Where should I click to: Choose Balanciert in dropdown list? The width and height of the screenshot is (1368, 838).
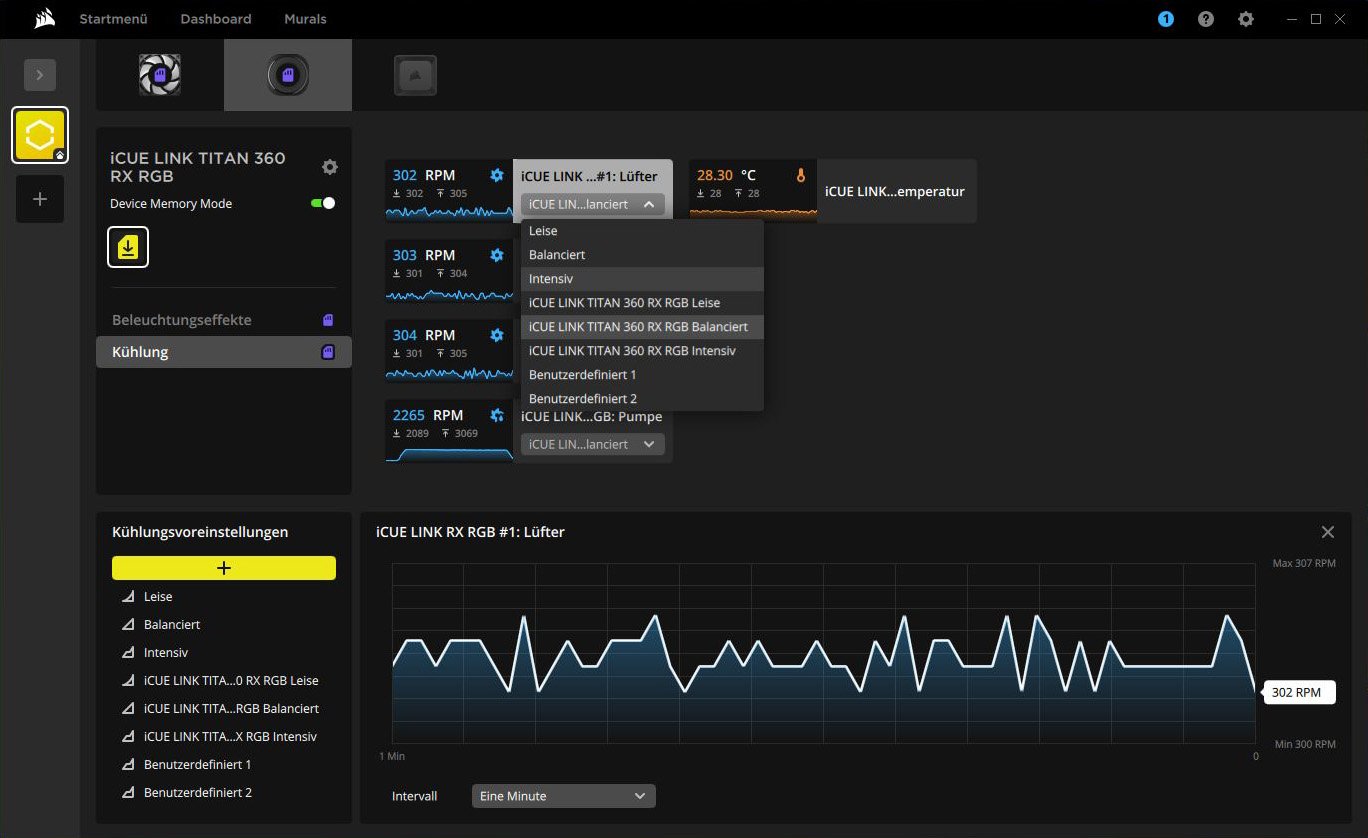coord(642,255)
